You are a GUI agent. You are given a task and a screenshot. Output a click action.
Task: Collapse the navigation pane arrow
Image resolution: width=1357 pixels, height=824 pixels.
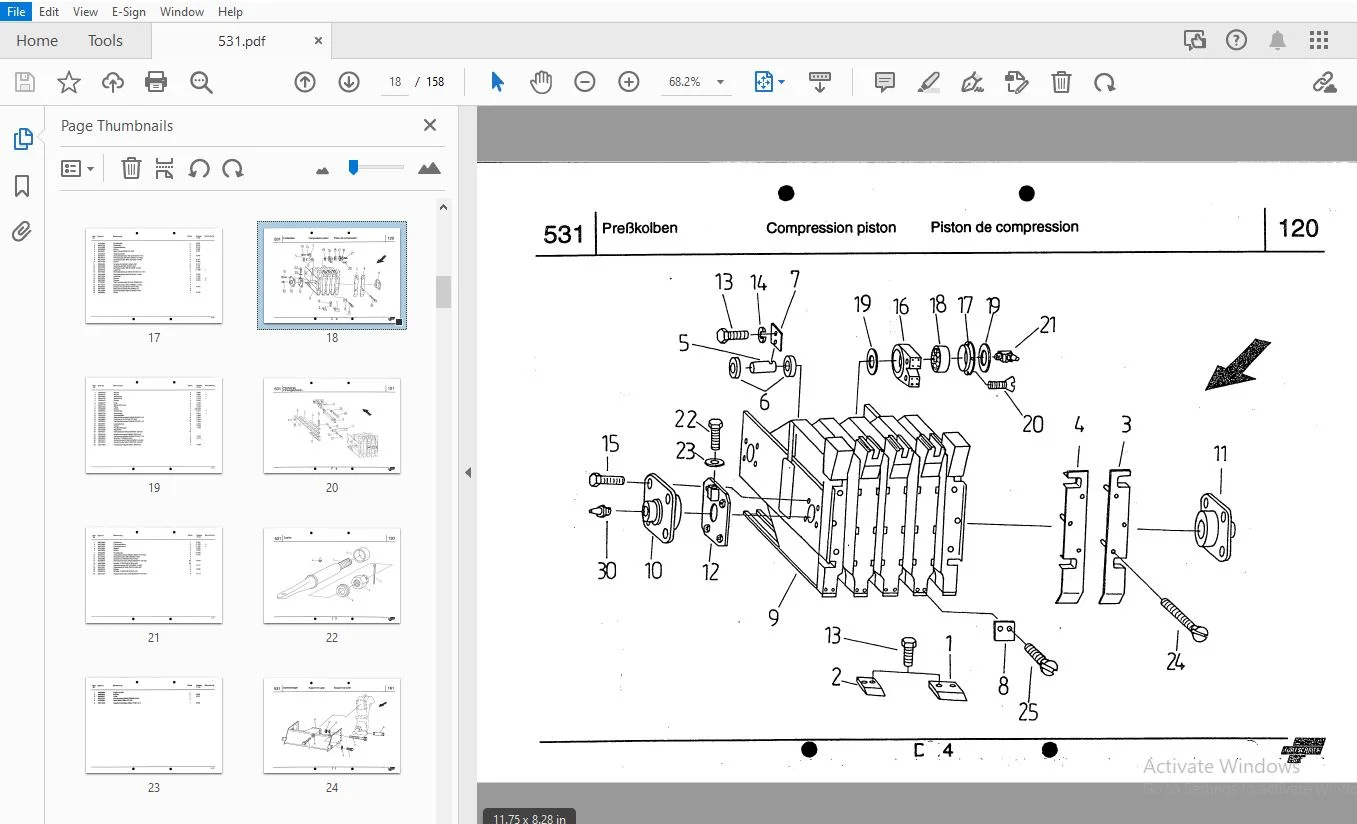coord(467,472)
